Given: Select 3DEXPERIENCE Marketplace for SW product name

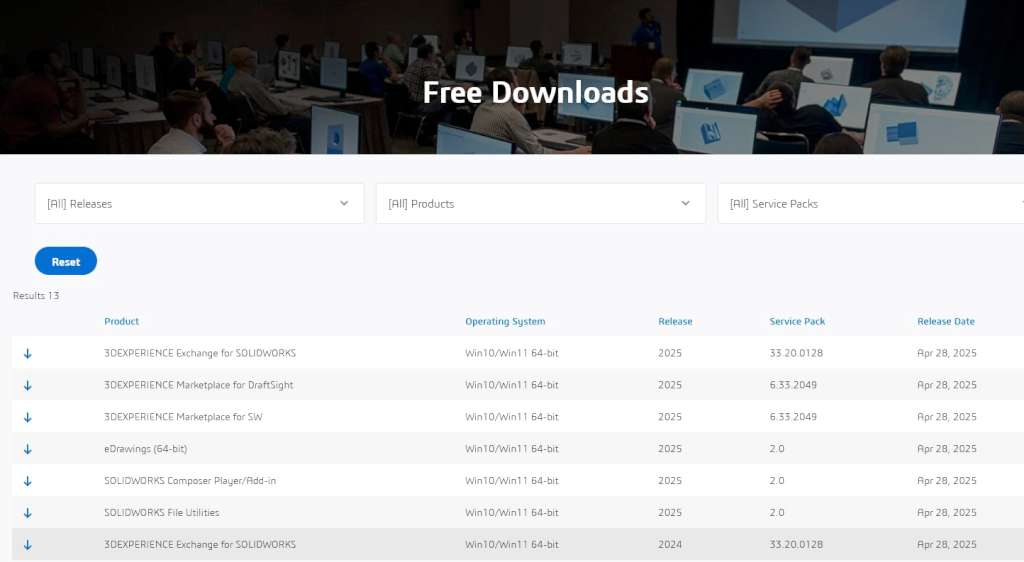Looking at the screenshot, I should click(x=183, y=417).
